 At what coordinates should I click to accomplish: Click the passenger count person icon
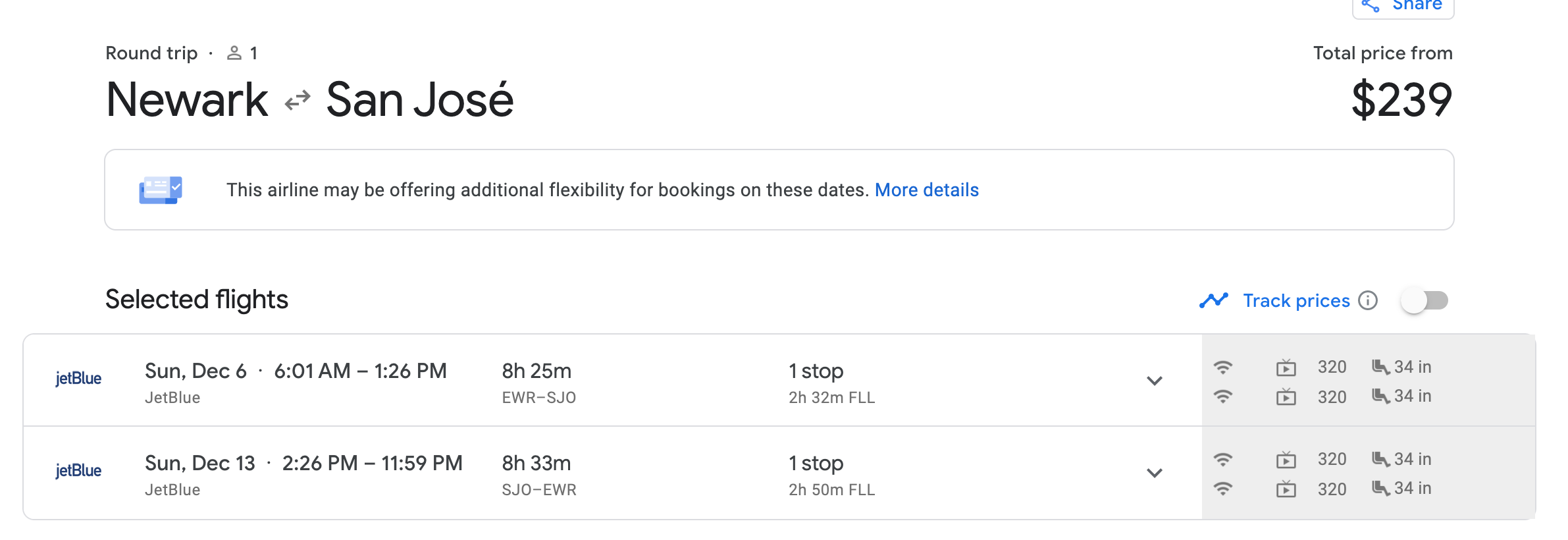[x=234, y=53]
